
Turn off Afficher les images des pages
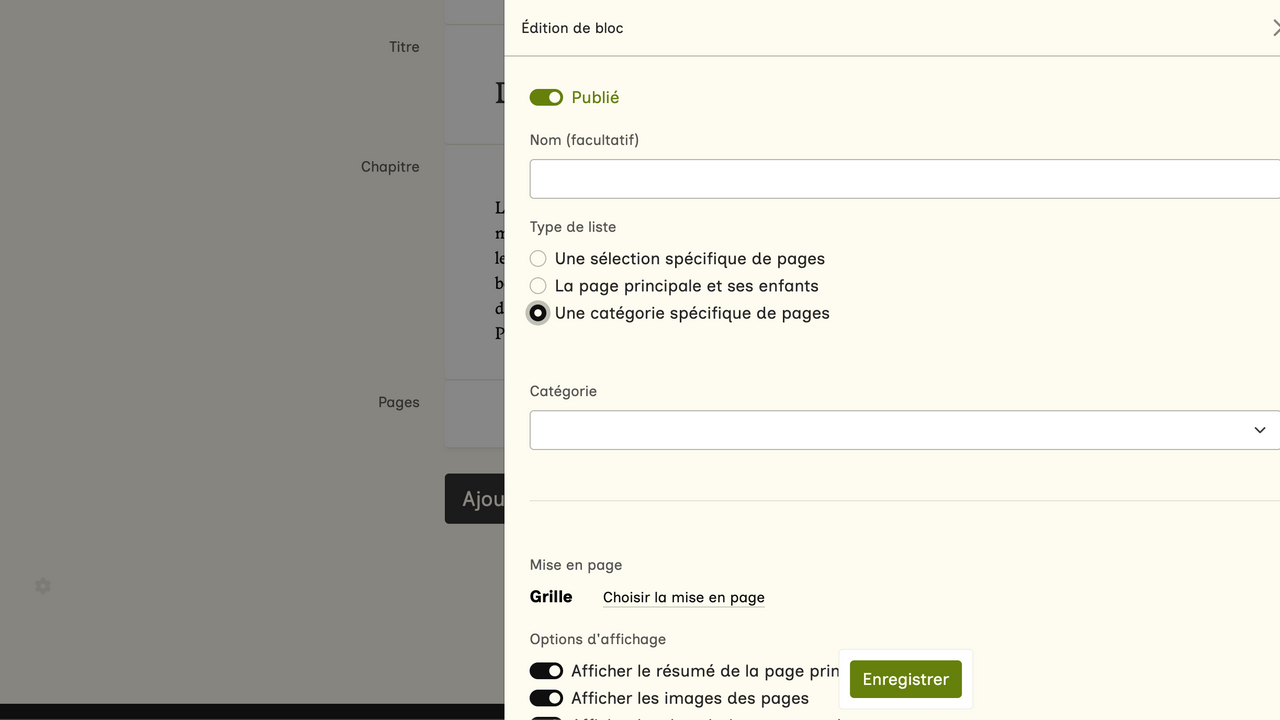pos(546,698)
